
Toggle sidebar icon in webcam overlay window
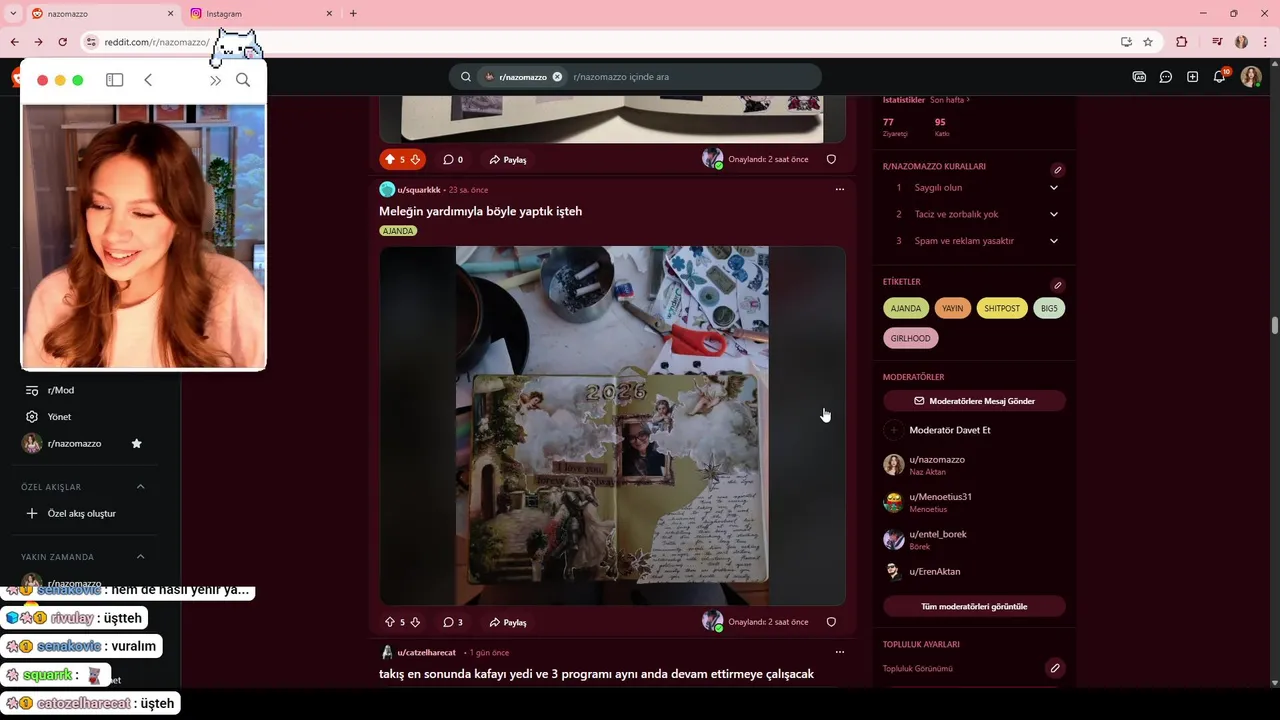115,80
